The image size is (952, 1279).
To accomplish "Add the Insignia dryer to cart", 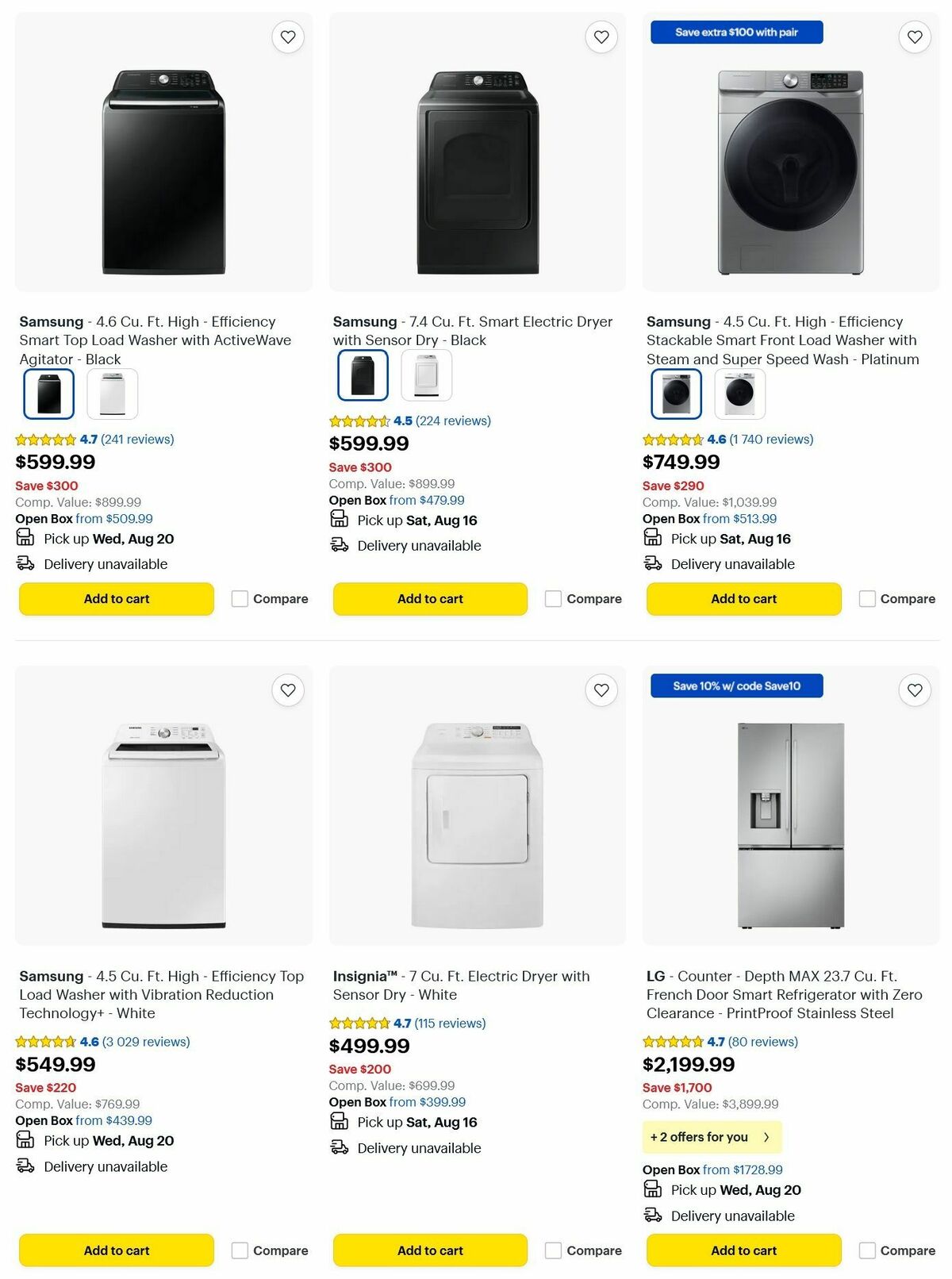I will click(429, 1250).
